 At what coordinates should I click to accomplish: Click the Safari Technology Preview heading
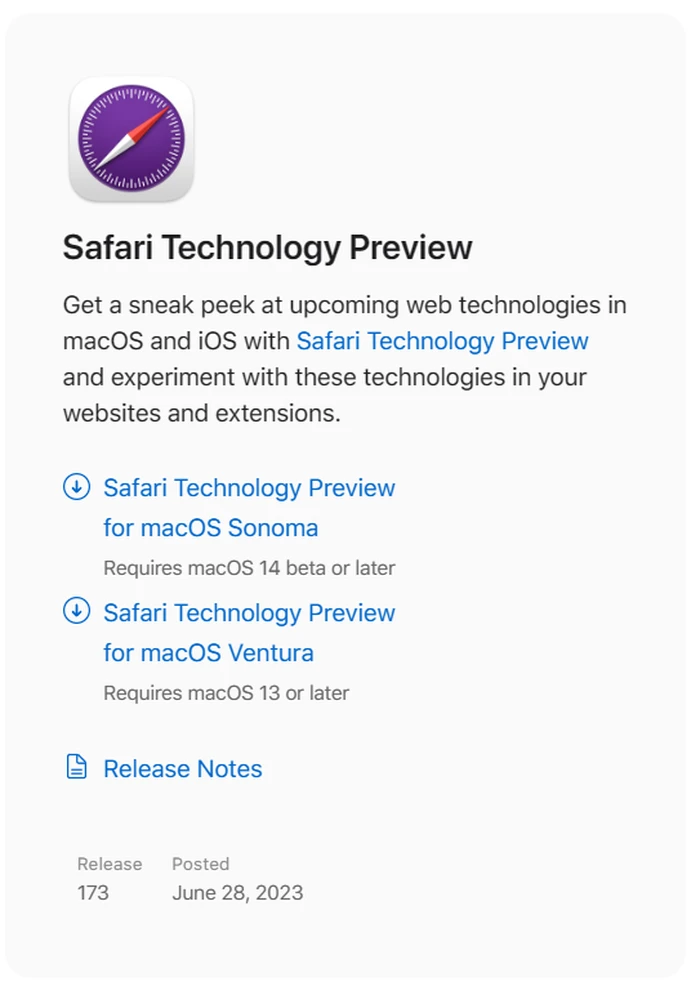[268, 247]
